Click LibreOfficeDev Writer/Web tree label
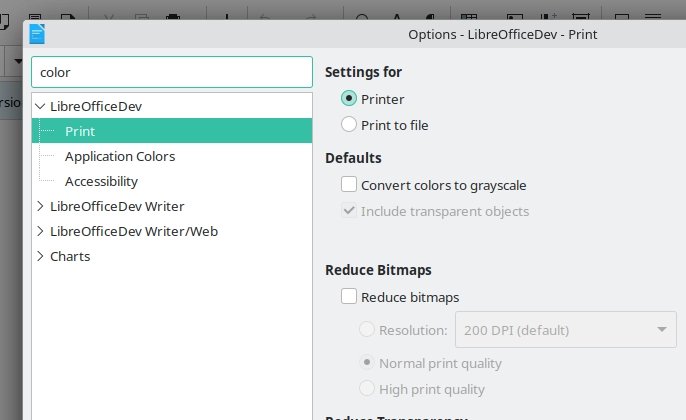Image resolution: width=686 pixels, height=420 pixels. pos(134,231)
